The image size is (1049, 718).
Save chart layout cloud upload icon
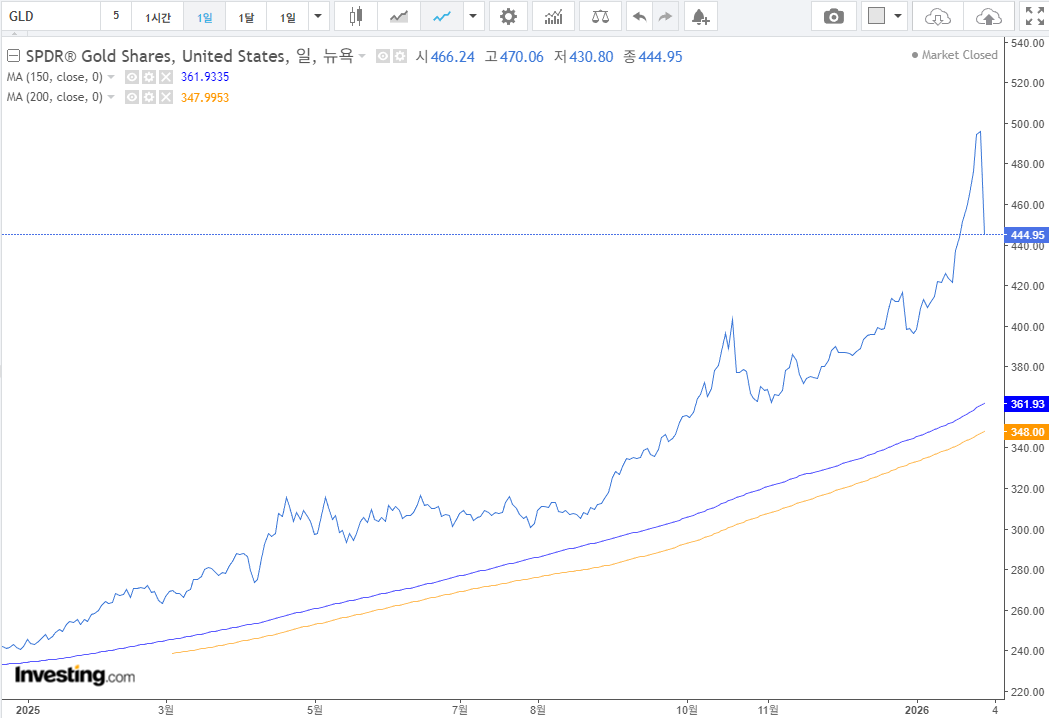tap(989, 17)
